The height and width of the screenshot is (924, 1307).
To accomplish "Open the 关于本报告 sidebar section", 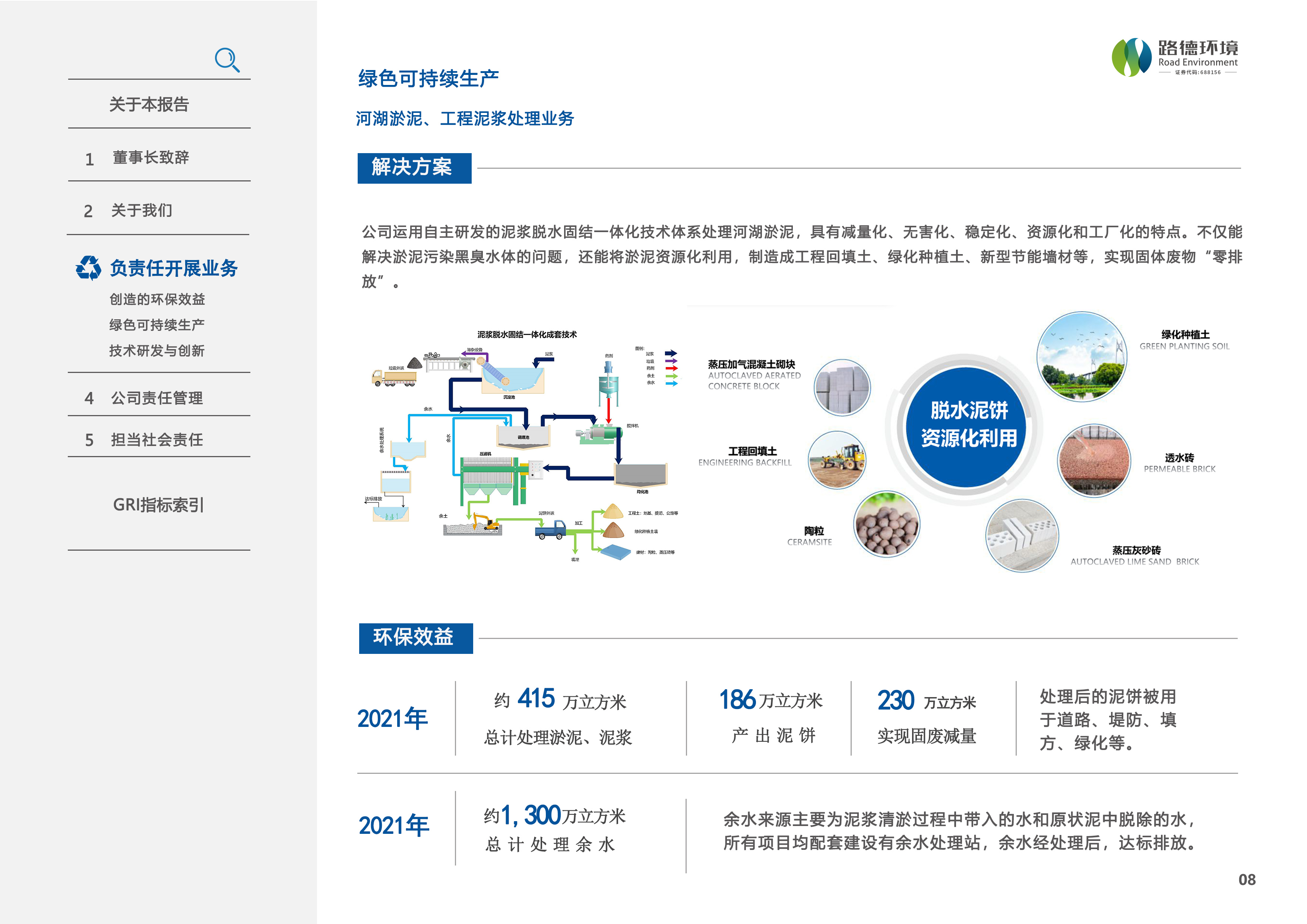I will [149, 104].
